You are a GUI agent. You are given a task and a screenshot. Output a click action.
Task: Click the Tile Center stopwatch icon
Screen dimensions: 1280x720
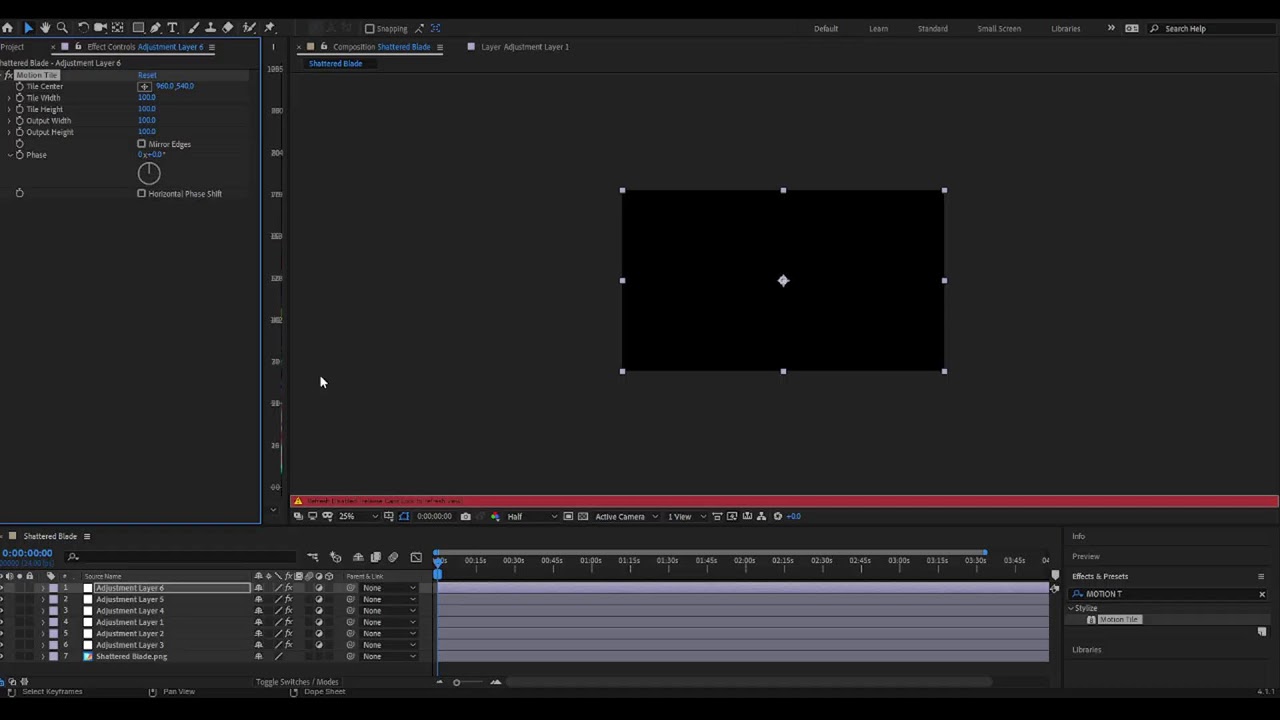pyautogui.click(x=19, y=86)
